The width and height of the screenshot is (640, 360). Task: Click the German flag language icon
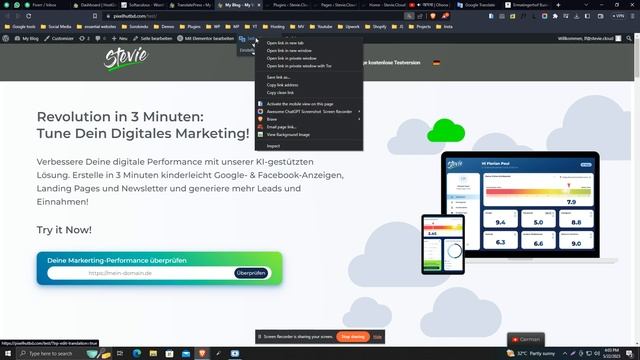437,63
